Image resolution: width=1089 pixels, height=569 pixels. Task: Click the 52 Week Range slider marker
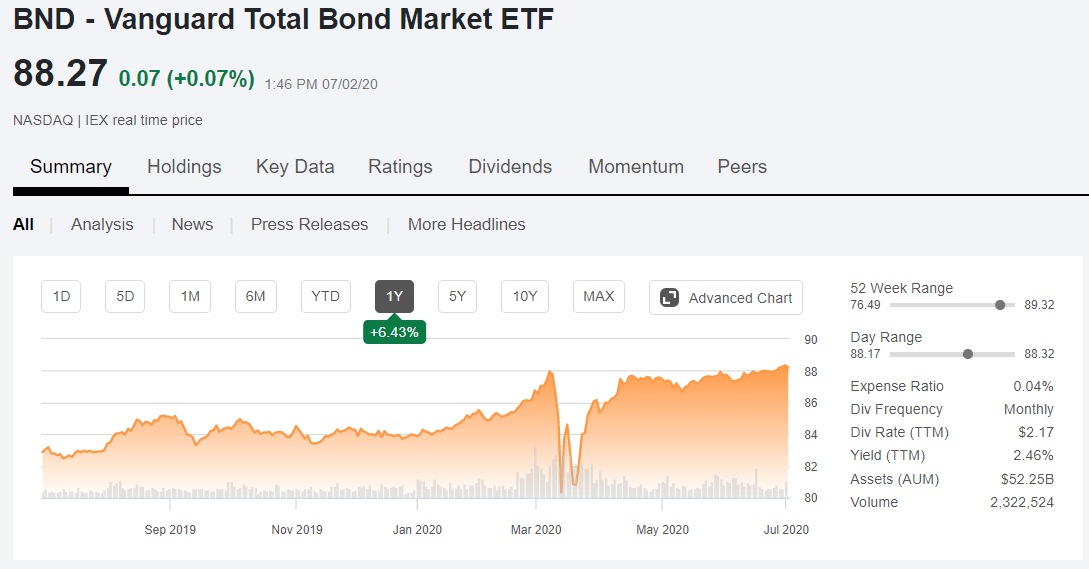[1000, 305]
